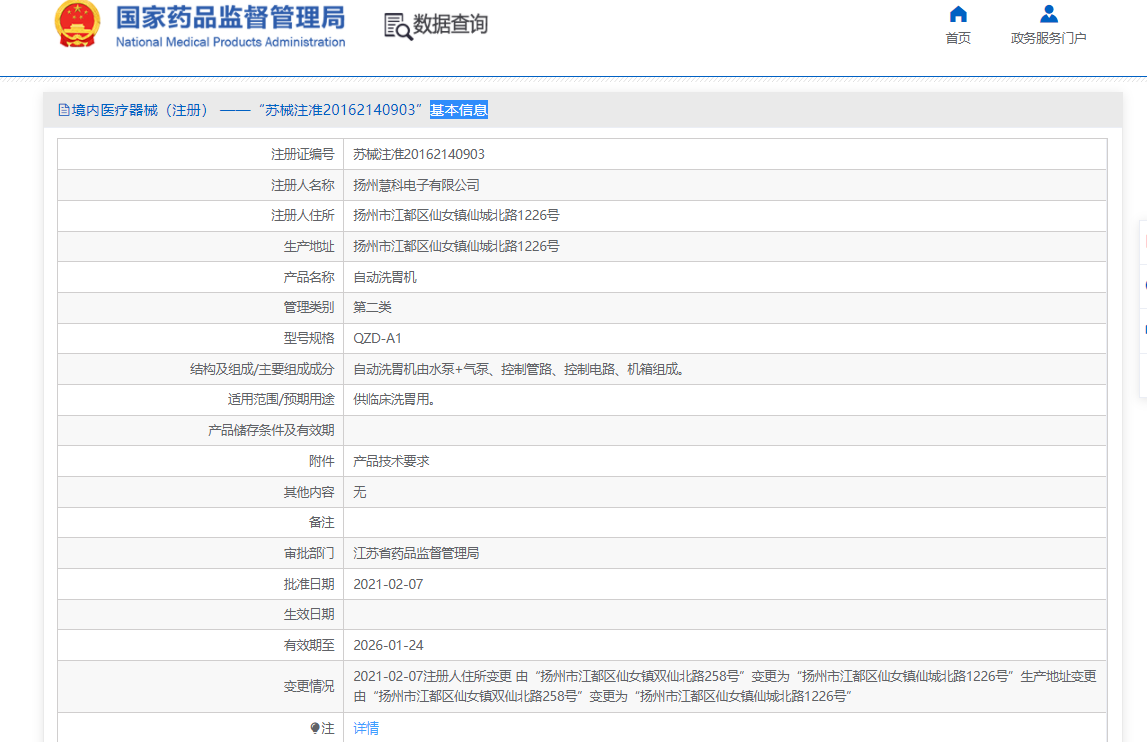Click 结构及组成/主要组成成分 label
The image size is (1147, 742).
(262, 369)
